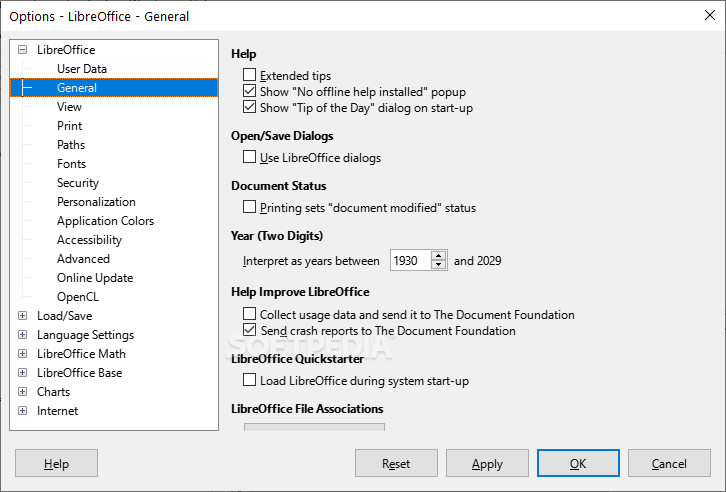Image resolution: width=726 pixels, height=492 pixels.
Task: Enable the Extended tips checkbox
Action: 249,75
